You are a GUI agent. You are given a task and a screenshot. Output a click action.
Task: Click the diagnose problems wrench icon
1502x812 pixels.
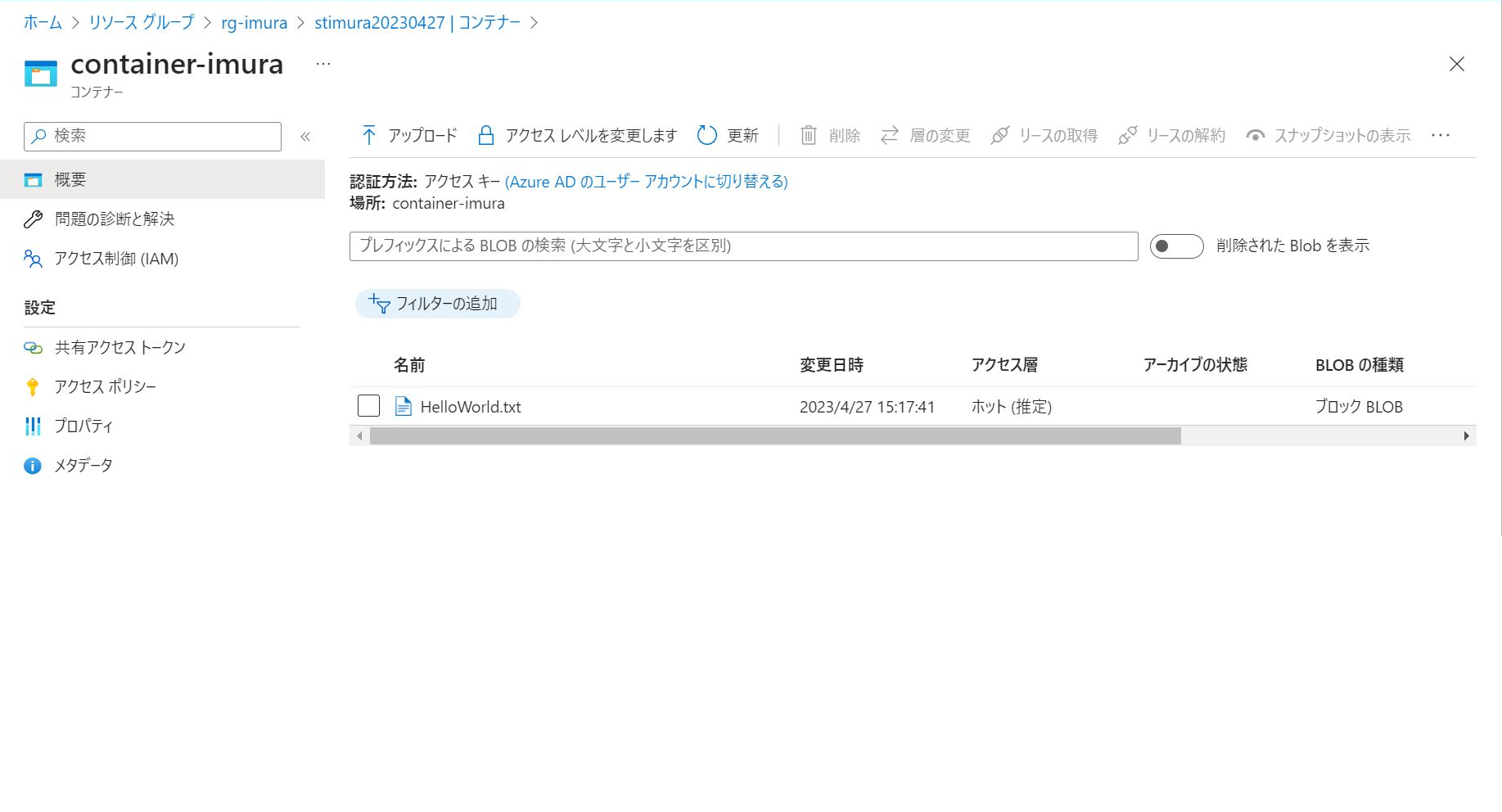[x=33, y=219]
